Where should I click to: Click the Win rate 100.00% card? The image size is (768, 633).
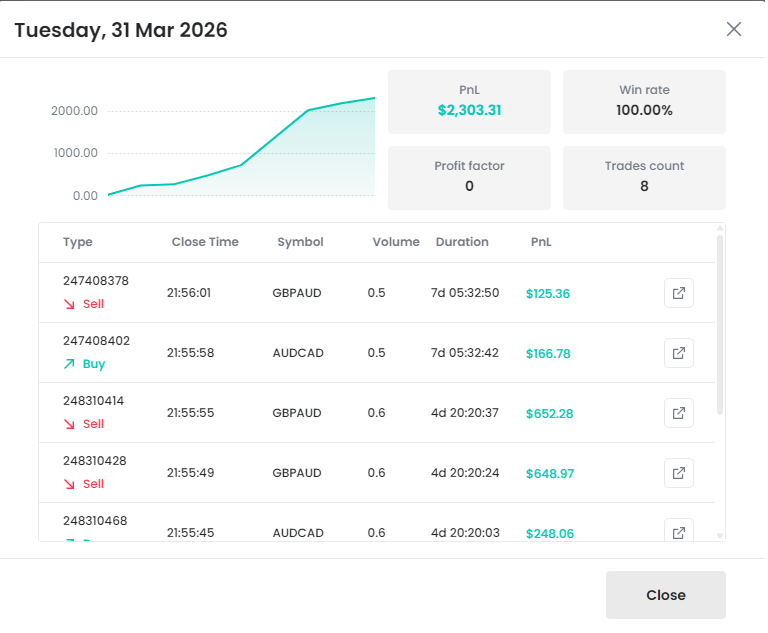(x=644, y=101)
